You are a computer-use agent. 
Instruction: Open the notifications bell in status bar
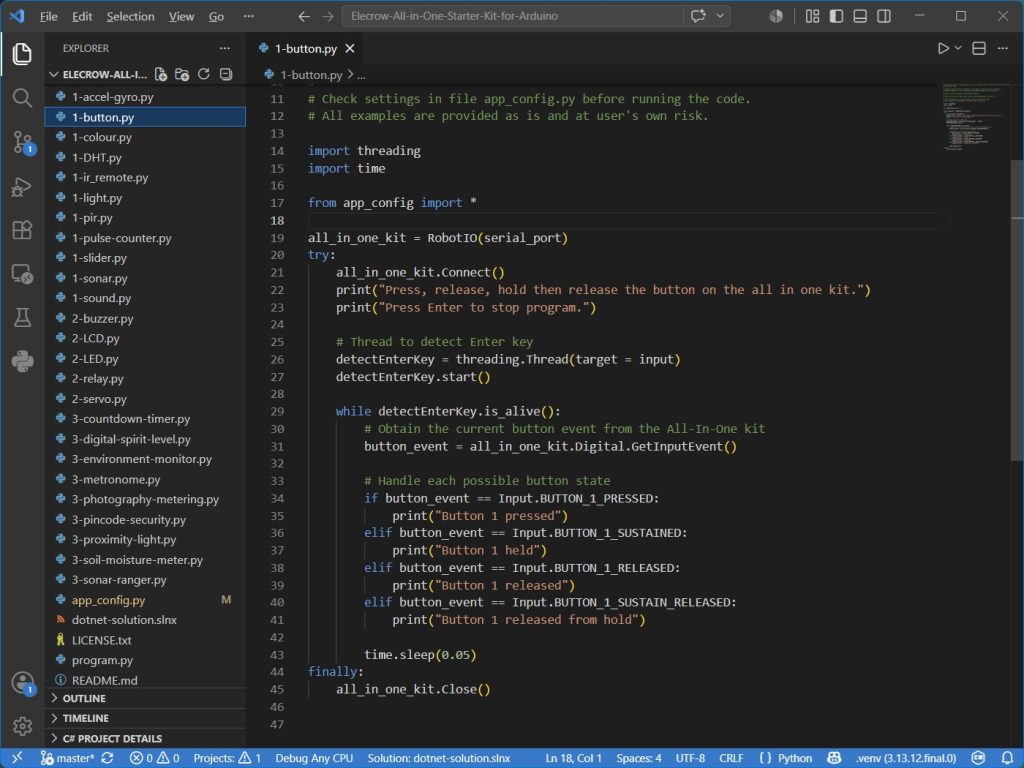pyautogui.click(x=1007, y=758)
